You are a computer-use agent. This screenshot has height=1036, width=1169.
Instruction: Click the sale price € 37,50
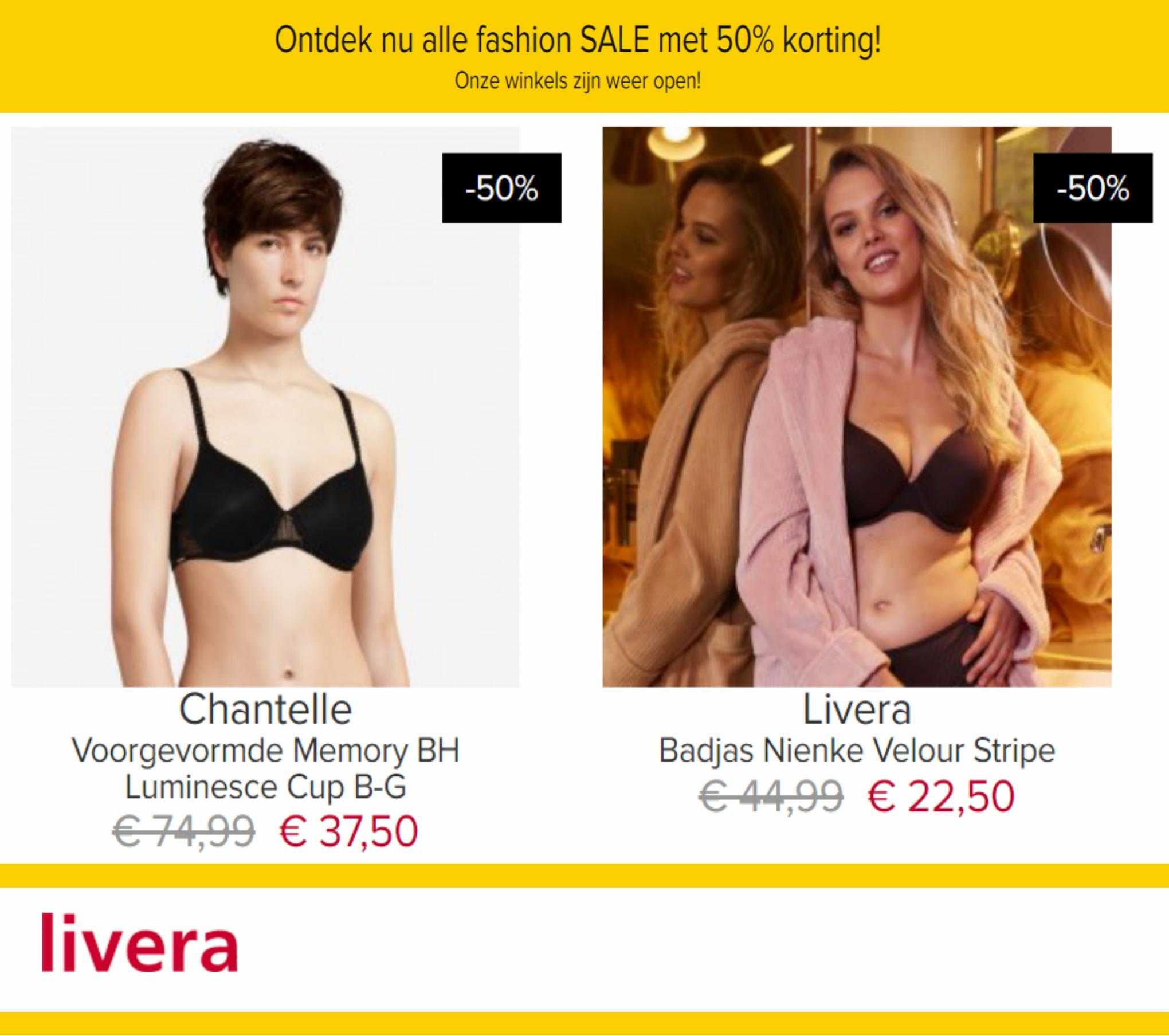pos(348,832)
